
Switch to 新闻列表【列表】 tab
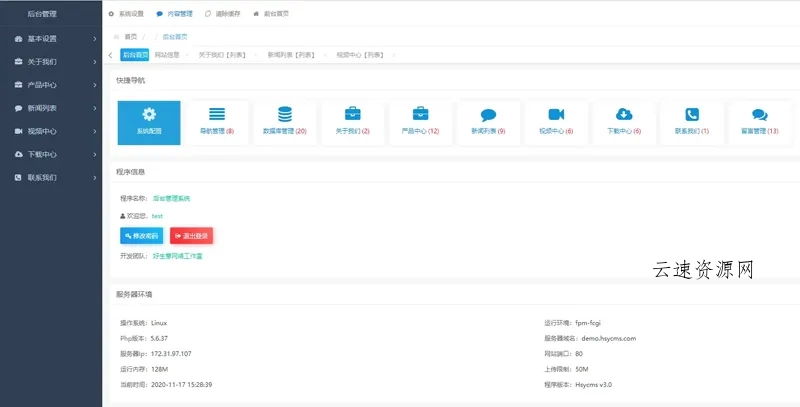(x=291, y=55)
